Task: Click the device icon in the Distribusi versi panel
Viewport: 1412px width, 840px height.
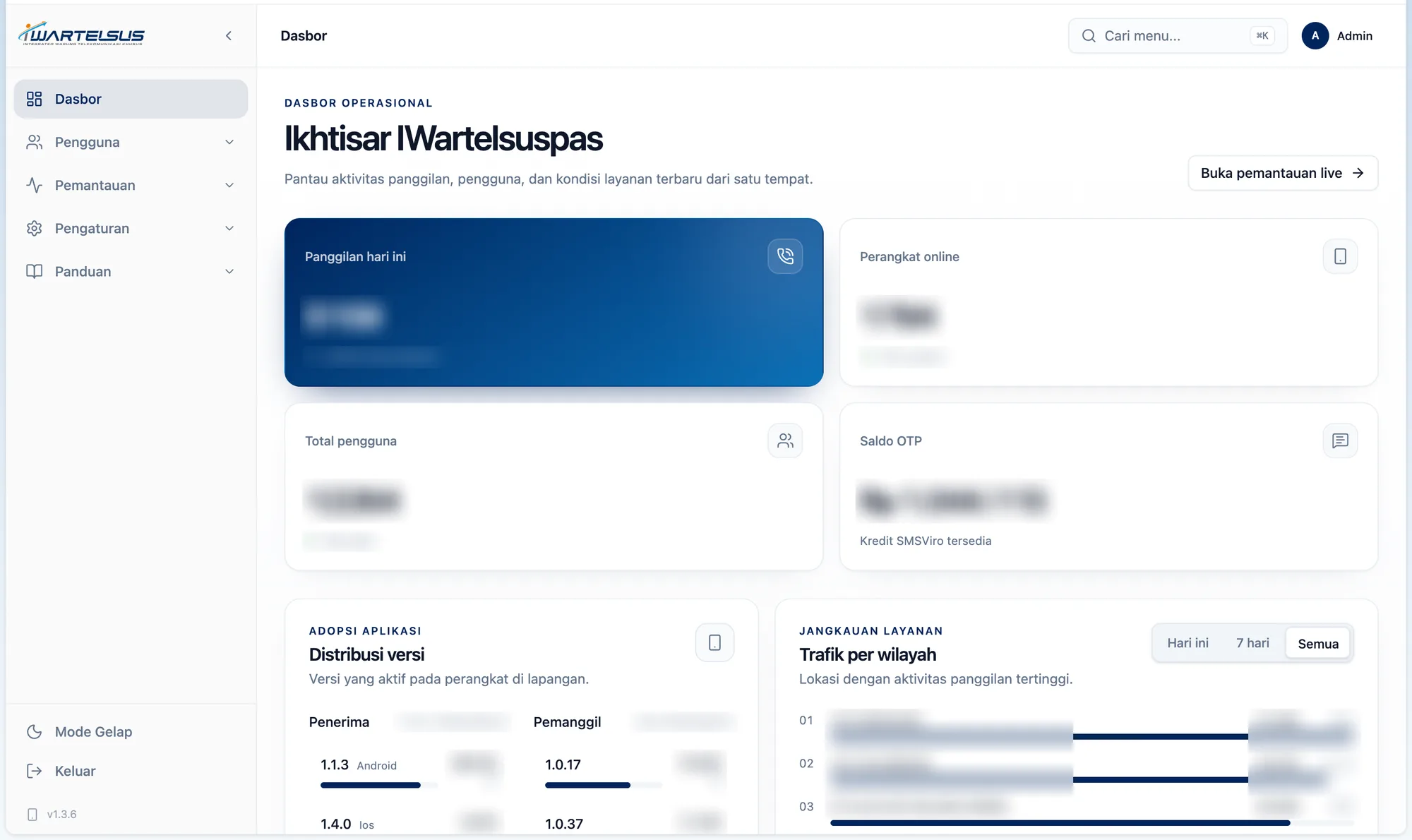Action: [714, 642]
